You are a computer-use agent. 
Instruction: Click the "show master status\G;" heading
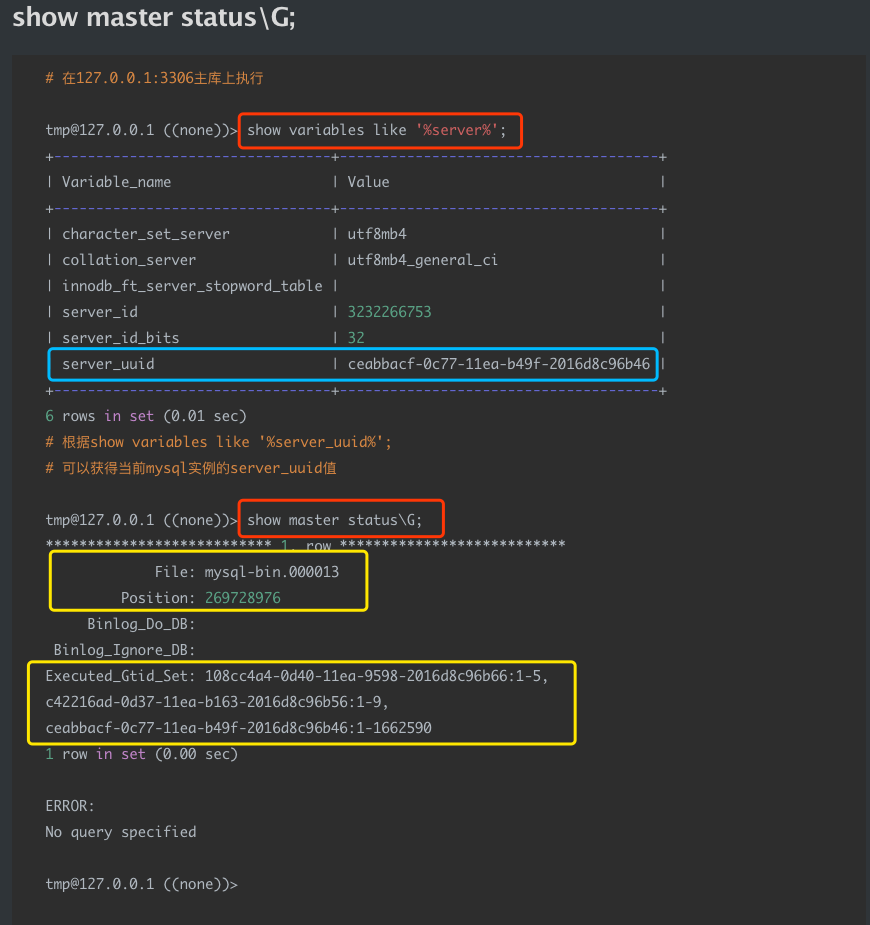154,19
